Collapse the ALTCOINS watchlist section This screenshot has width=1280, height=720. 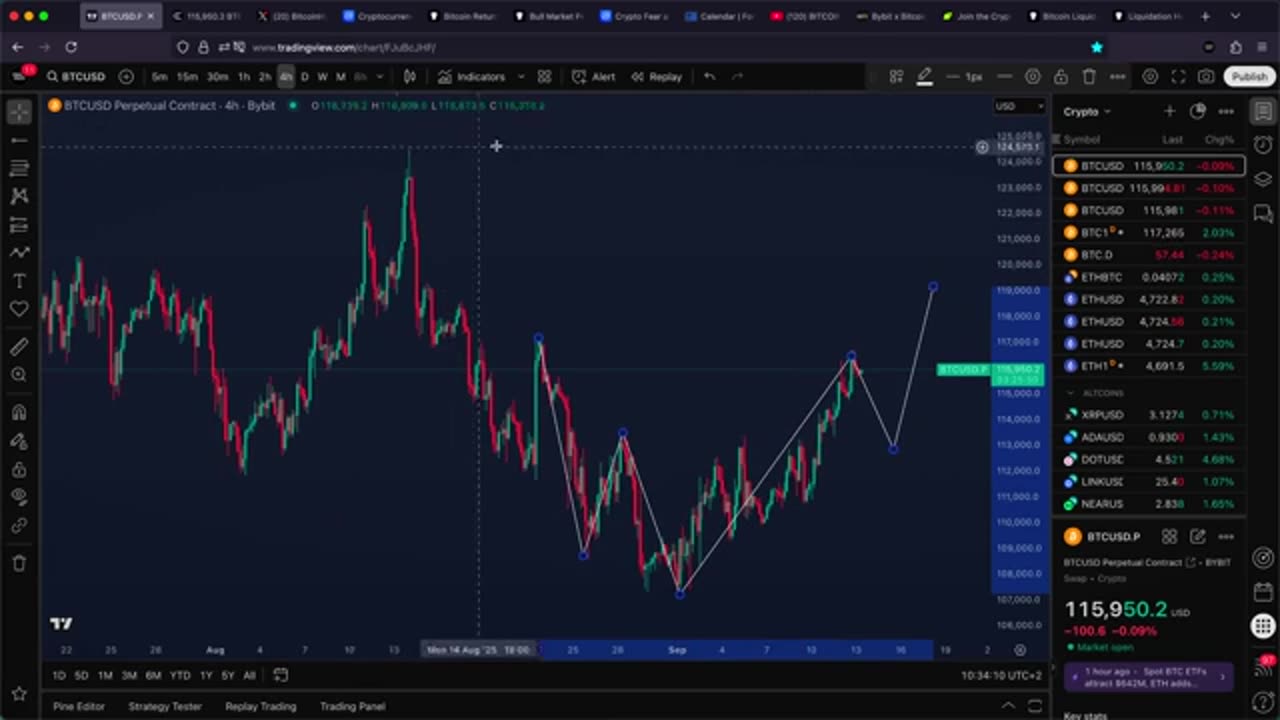1070,393
